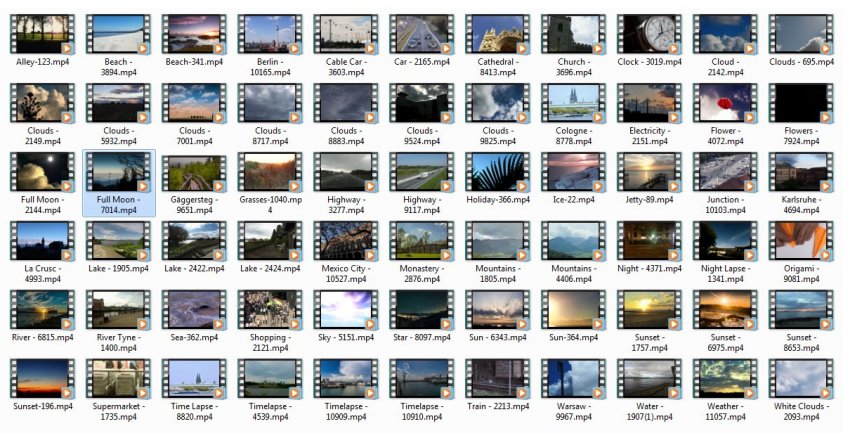Viewport: 850px width, 438px height.
Task: Click Flower - 4072.mp4 poppy video icon
Action: click(x=725, y=104)
